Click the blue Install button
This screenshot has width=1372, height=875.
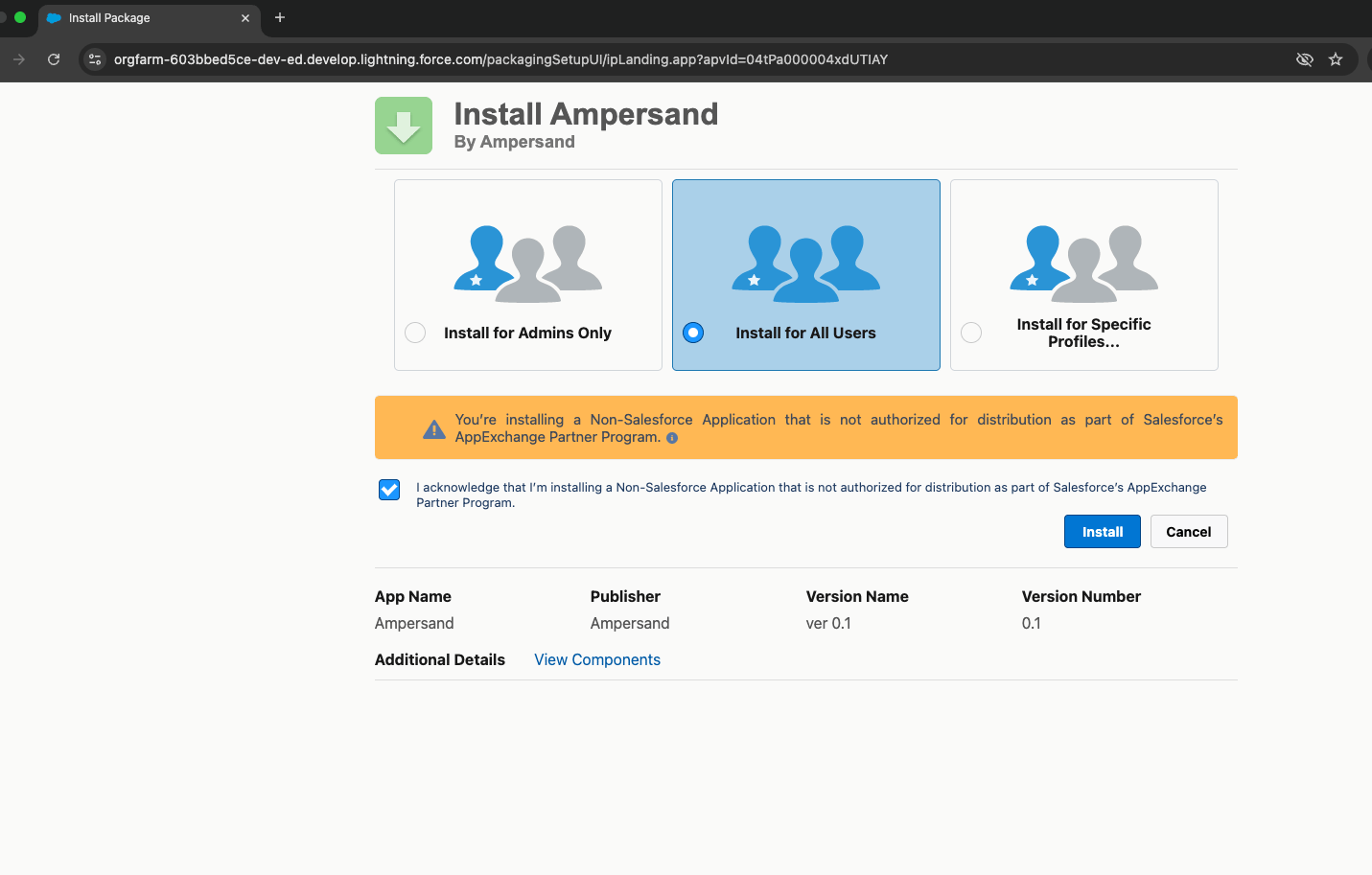coord(1103,532)
